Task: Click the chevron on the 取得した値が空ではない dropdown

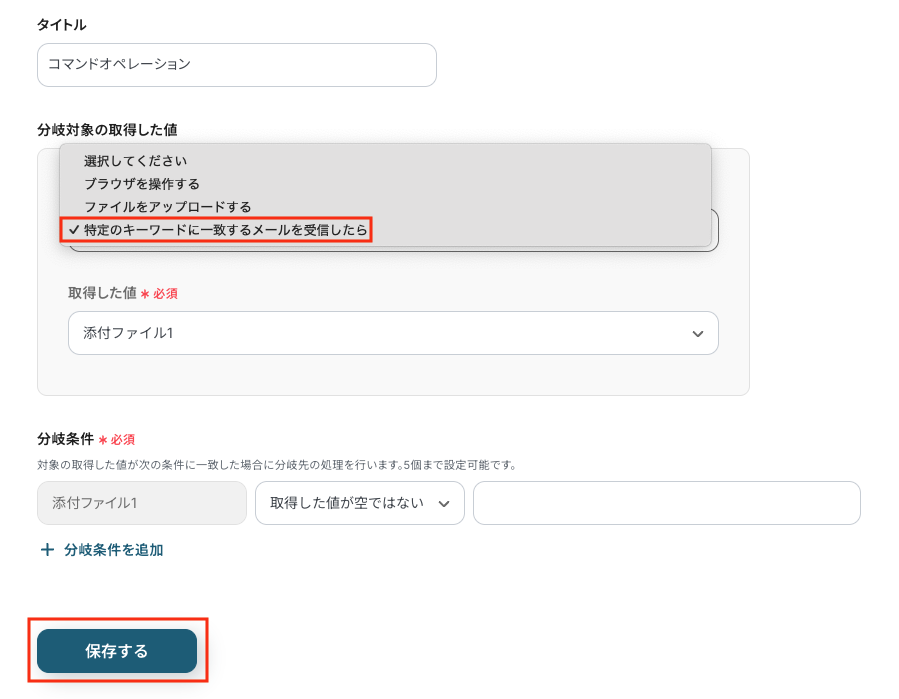Action: point(444,504)
